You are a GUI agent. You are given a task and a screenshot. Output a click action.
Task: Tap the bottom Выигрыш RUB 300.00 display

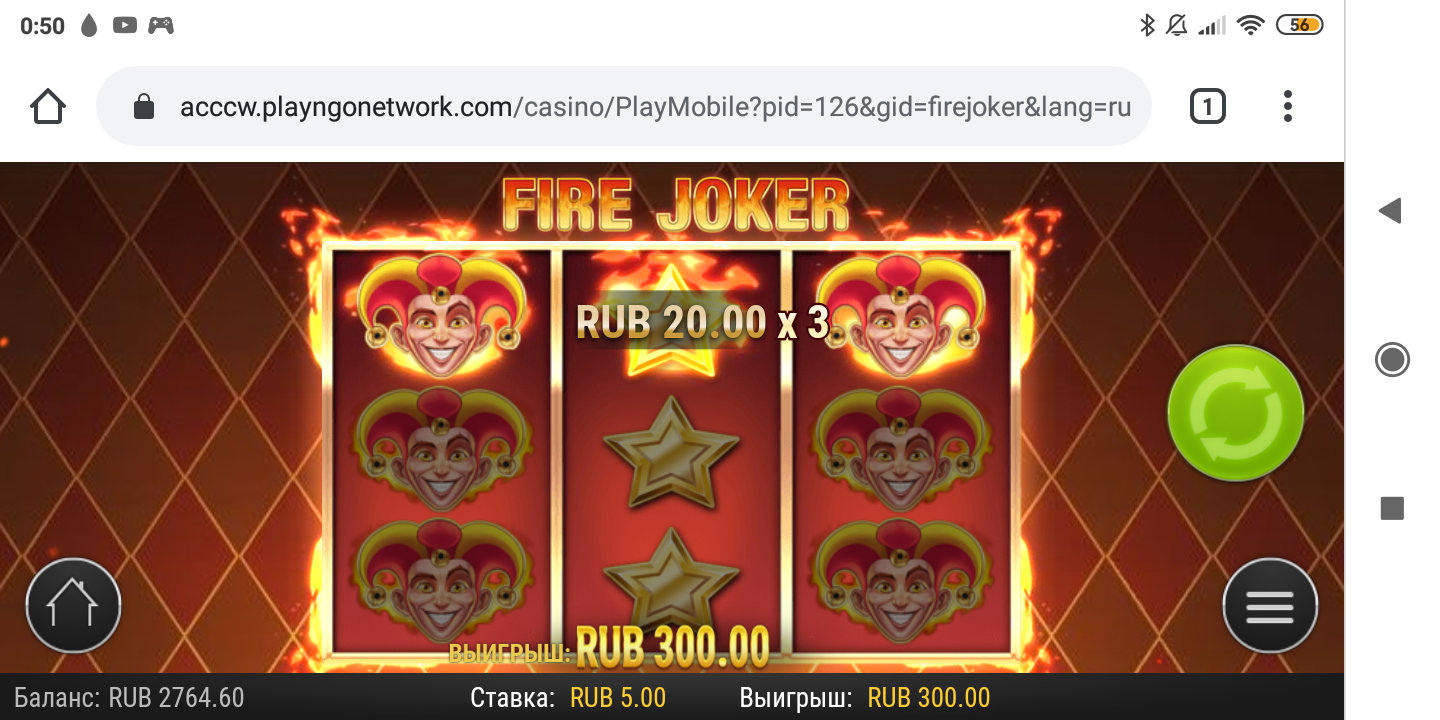pyautogui.click(x=865, y=698)
